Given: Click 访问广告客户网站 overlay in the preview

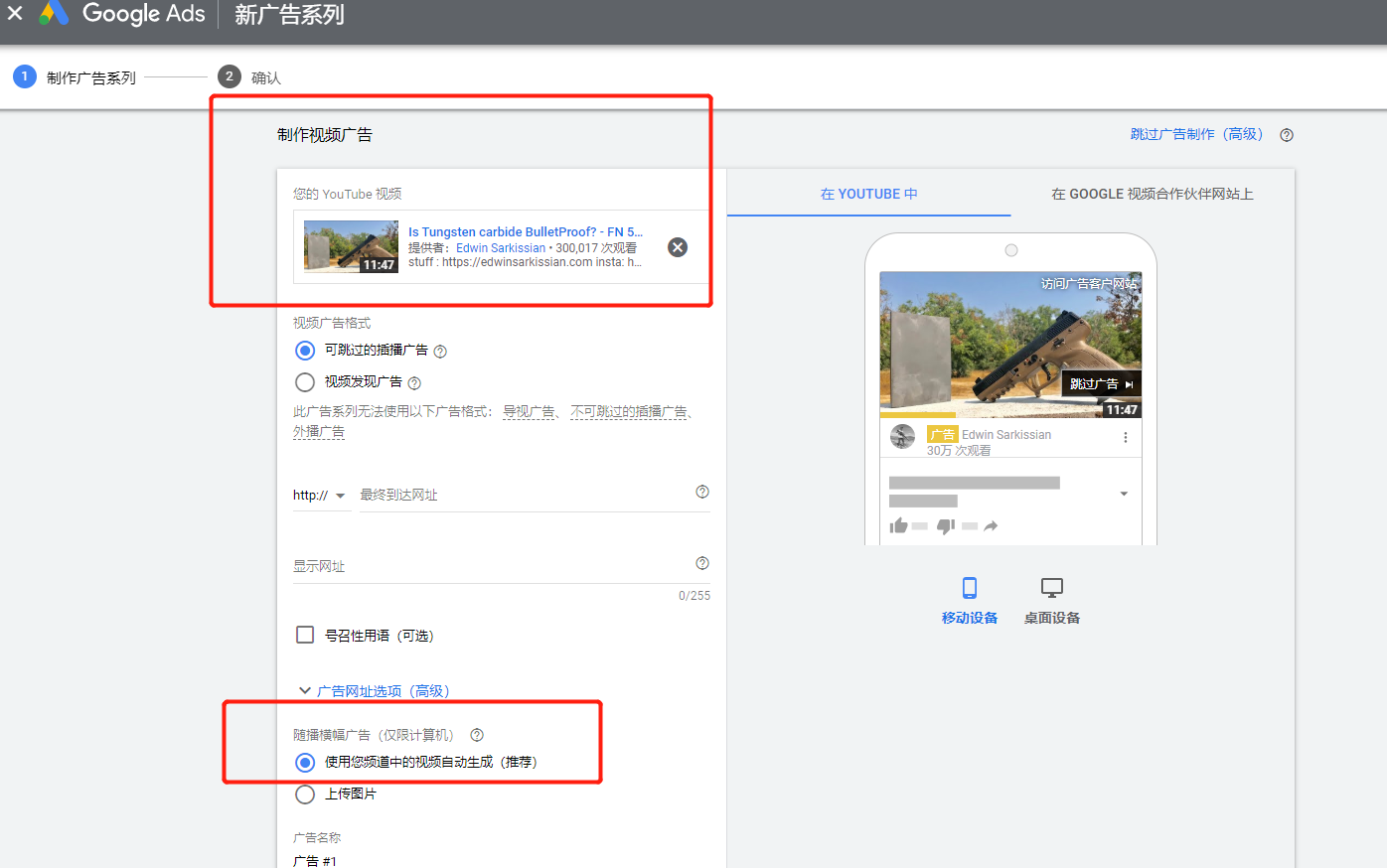Looking at the screenshot, I should 1089,284.
